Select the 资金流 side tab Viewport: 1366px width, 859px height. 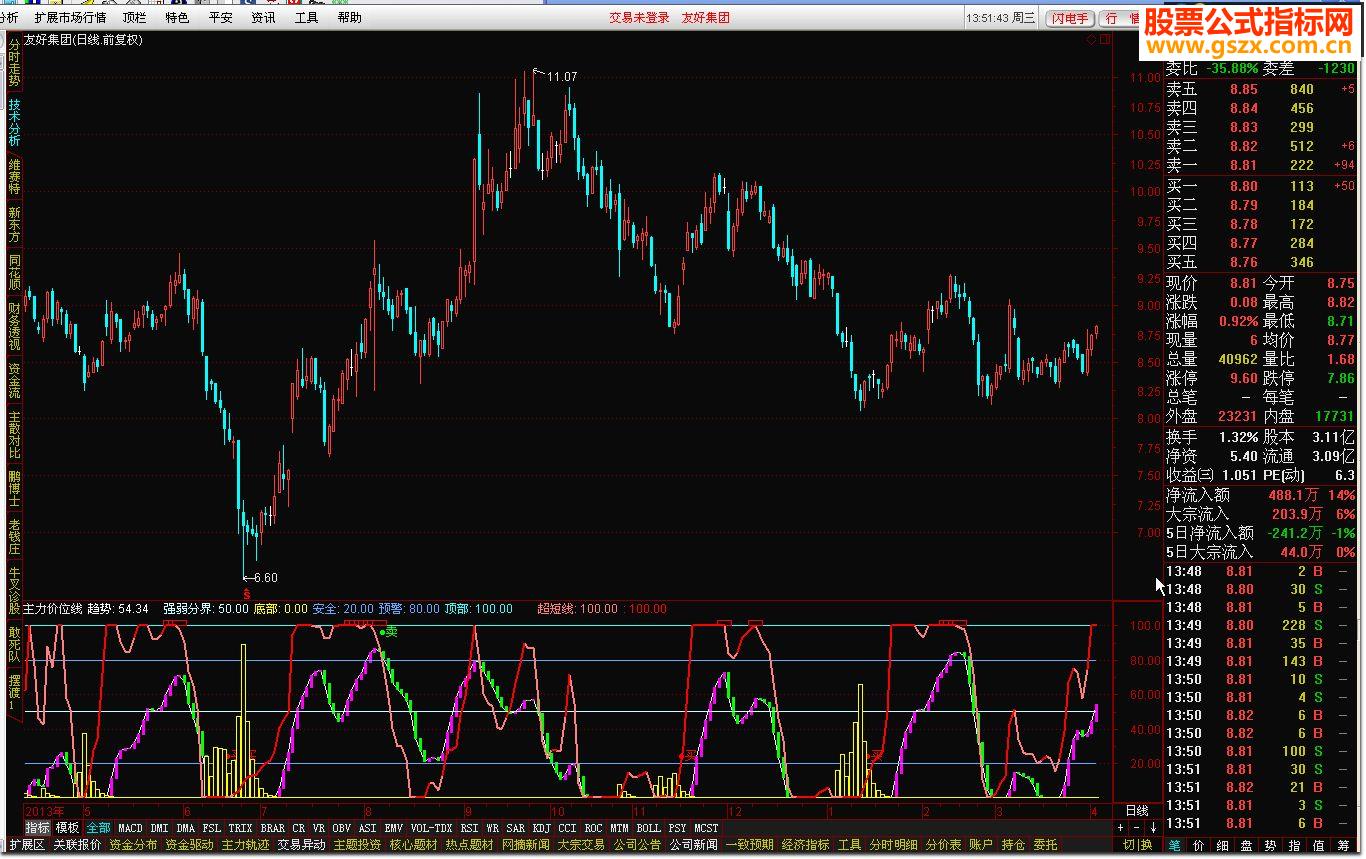click(14, 380)
